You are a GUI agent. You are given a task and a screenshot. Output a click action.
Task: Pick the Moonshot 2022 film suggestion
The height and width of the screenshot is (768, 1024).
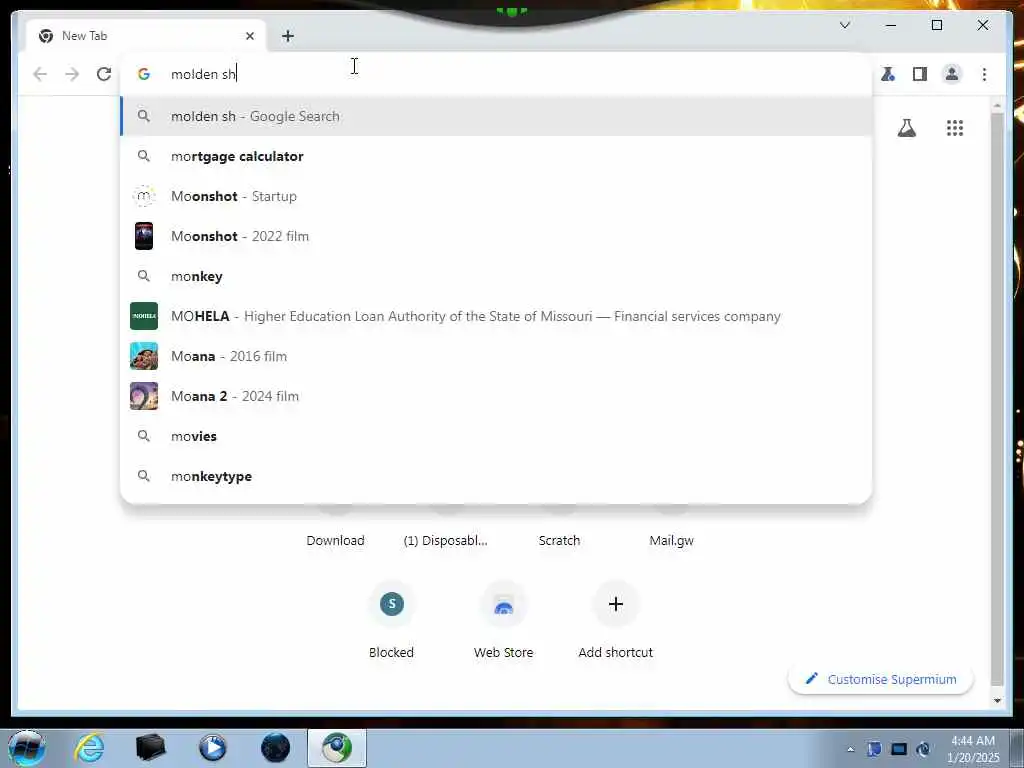(496, 236)
